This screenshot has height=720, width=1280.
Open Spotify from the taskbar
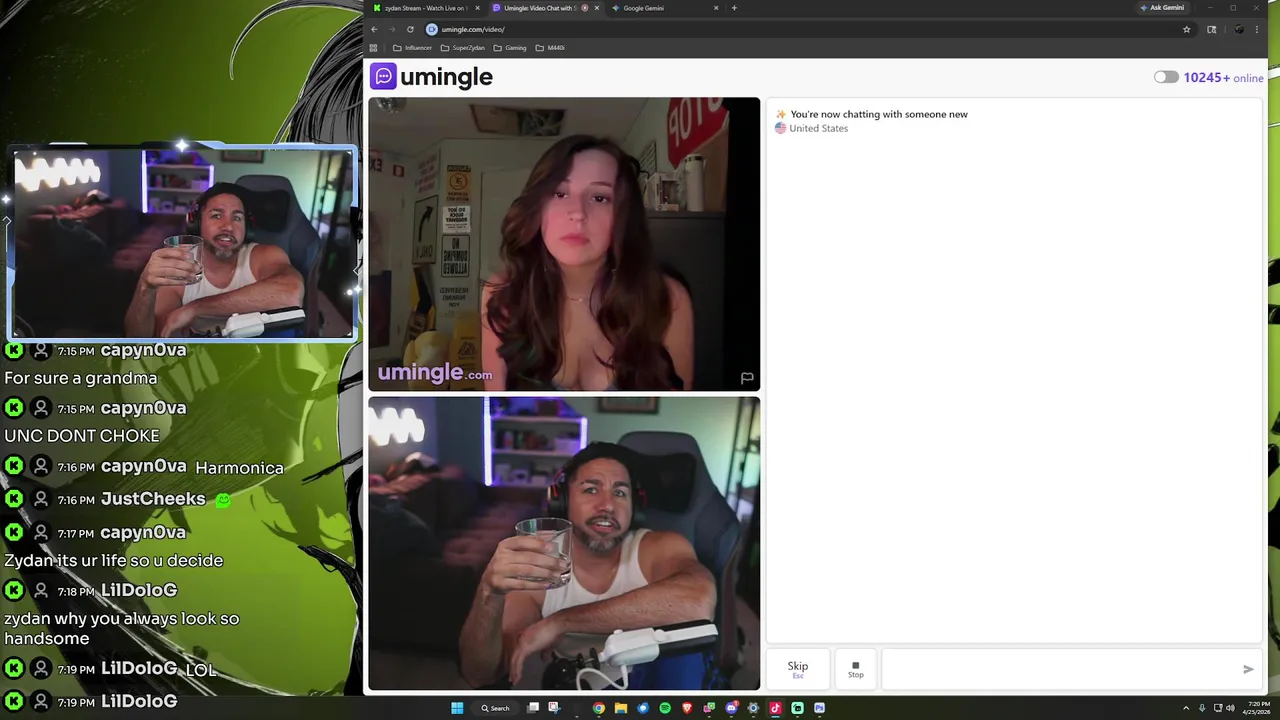665,708
